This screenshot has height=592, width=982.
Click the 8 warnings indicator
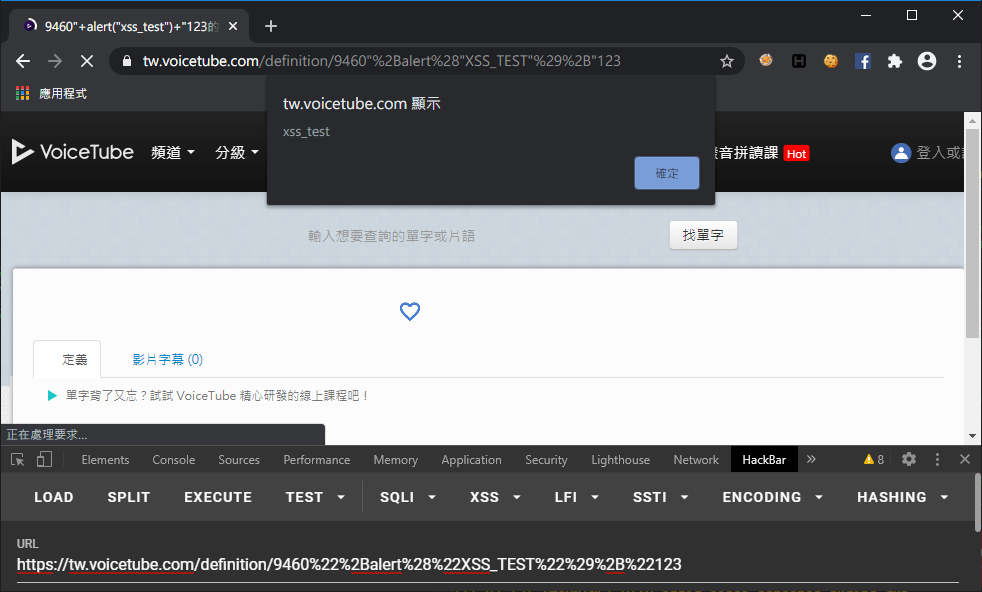[874, 460]
